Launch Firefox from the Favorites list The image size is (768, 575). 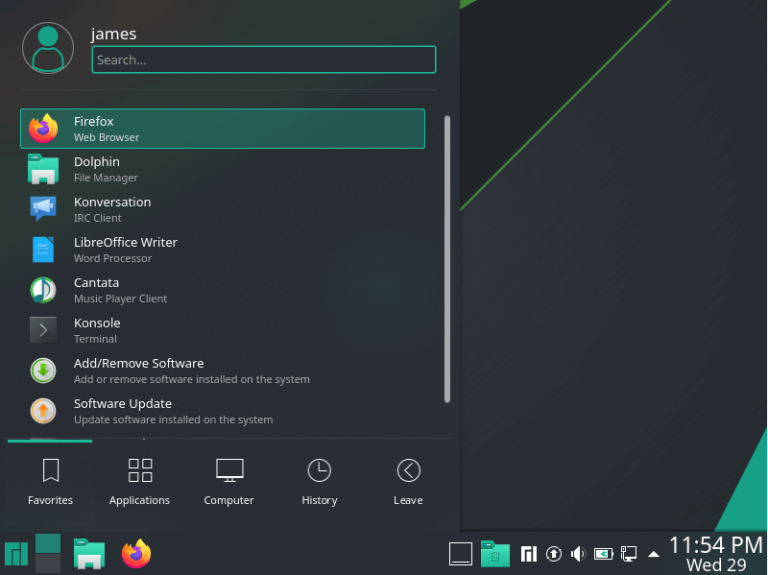click(x=222, y=129)
